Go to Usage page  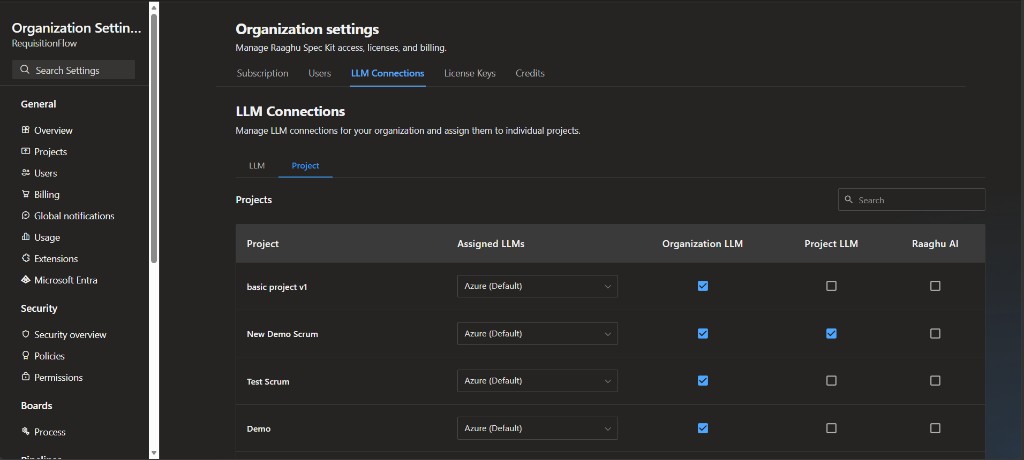47,237
